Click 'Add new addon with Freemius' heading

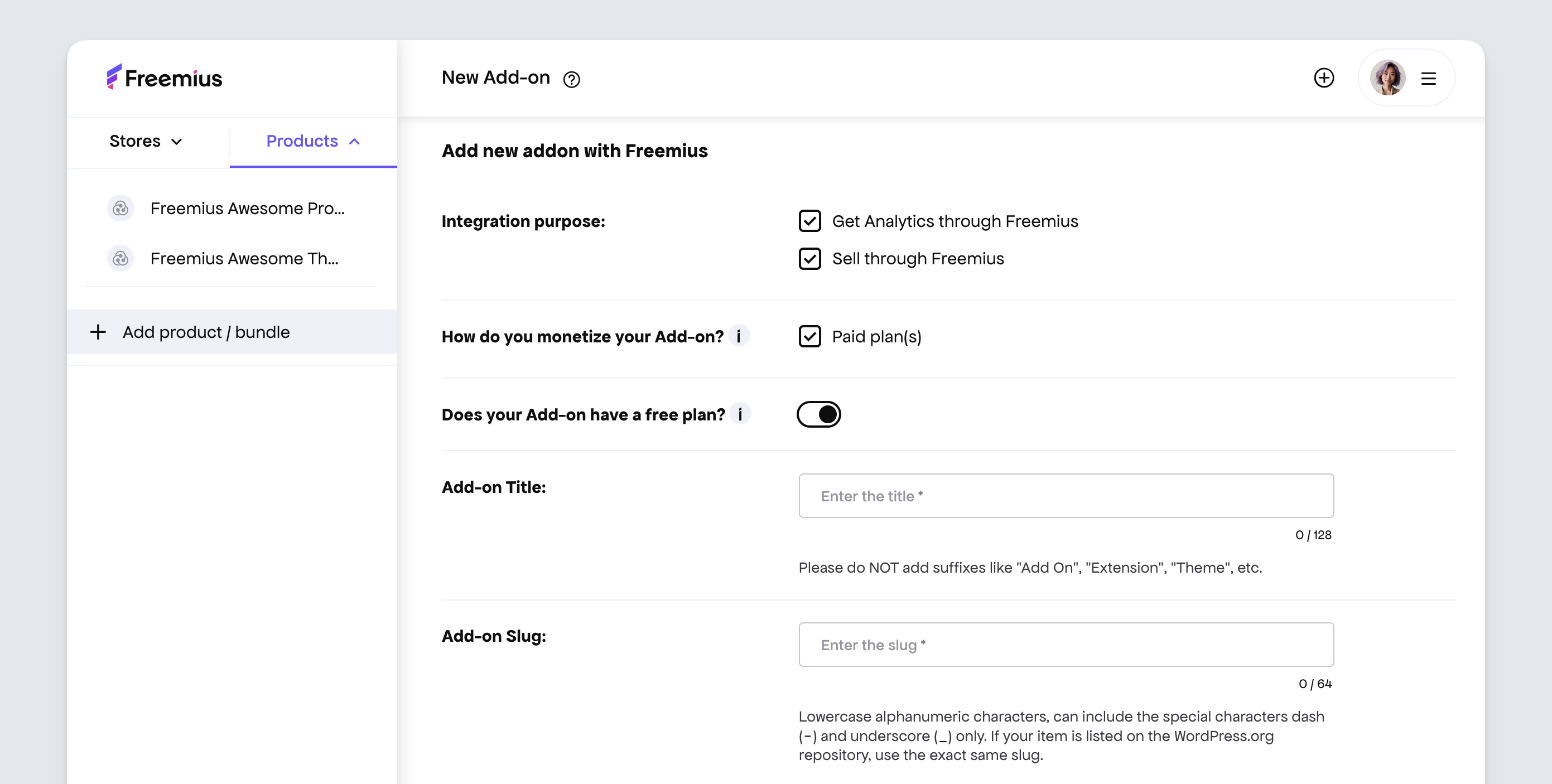(574, 151)
